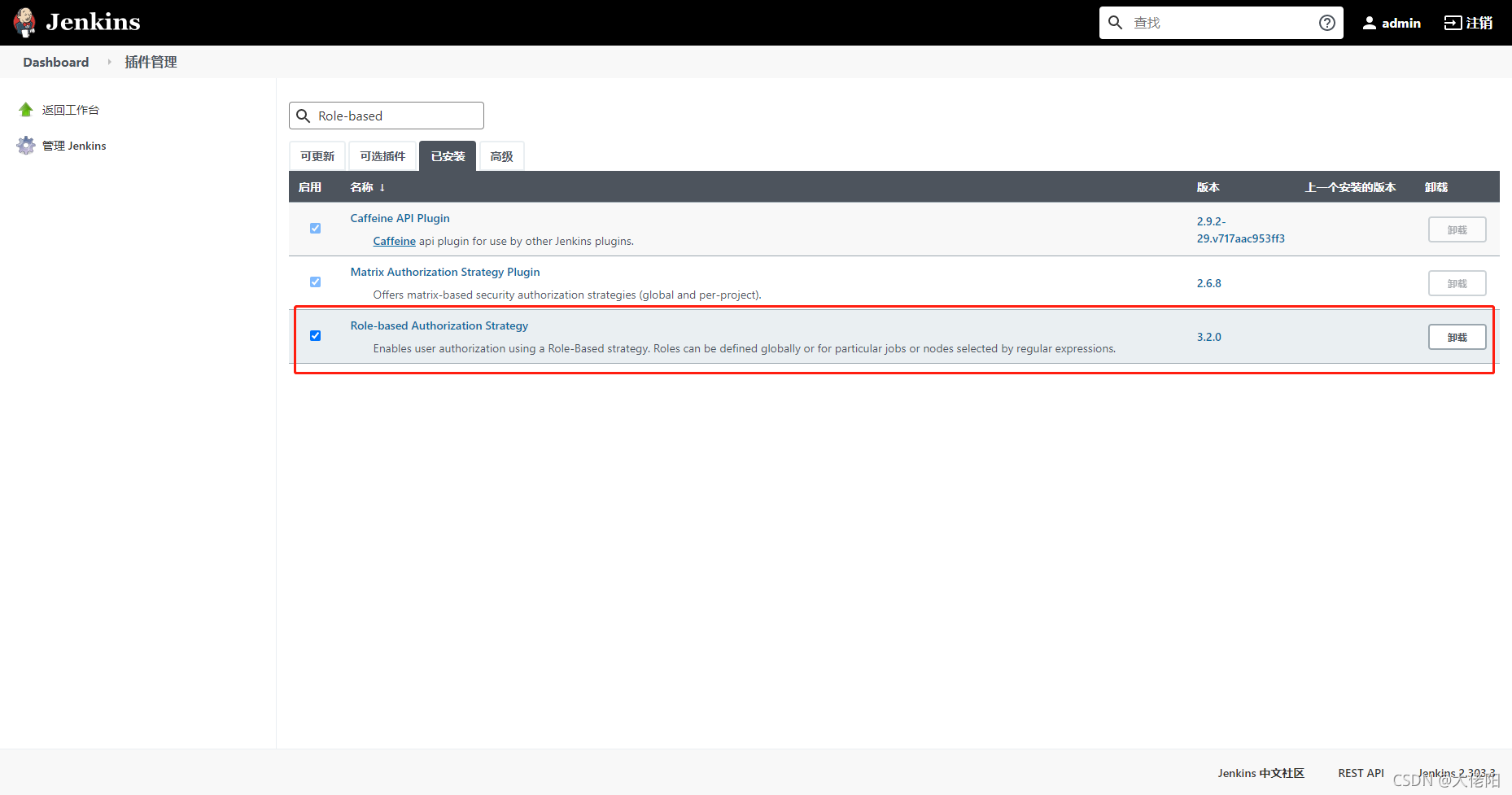Open the 高级 tab
The width and height of the screenshot is (1512, 795).
pos(502,156)
